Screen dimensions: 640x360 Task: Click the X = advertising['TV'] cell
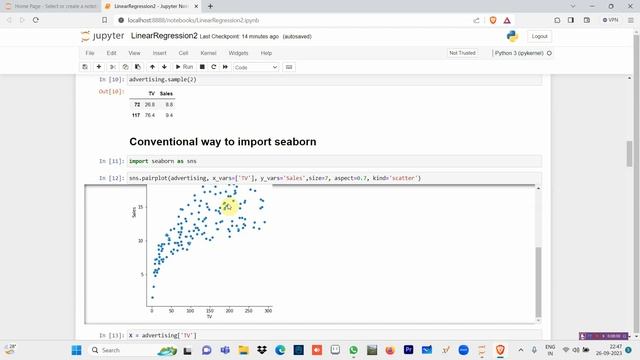click(x=335, y=335)
